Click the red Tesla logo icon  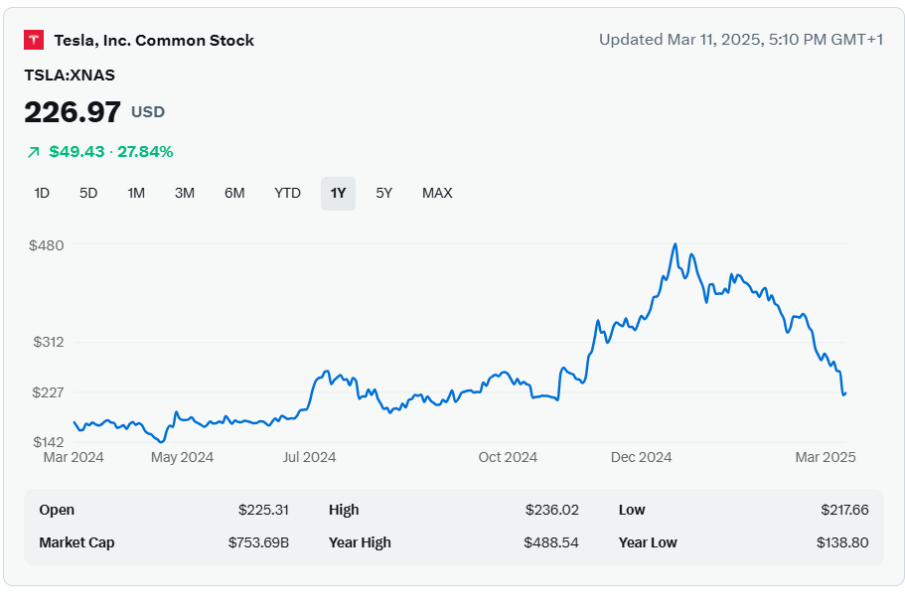point(33,40)
